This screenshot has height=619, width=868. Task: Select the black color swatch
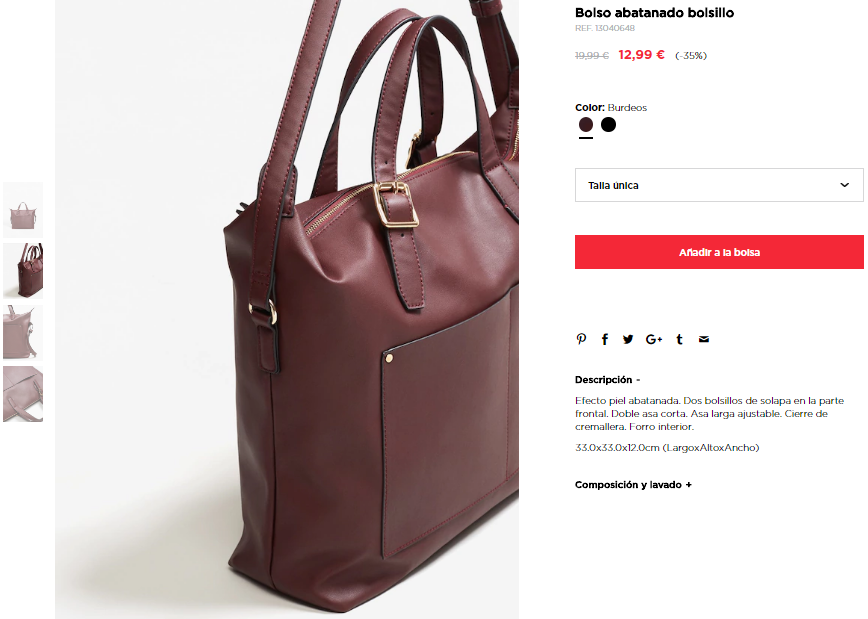[608, 125]
